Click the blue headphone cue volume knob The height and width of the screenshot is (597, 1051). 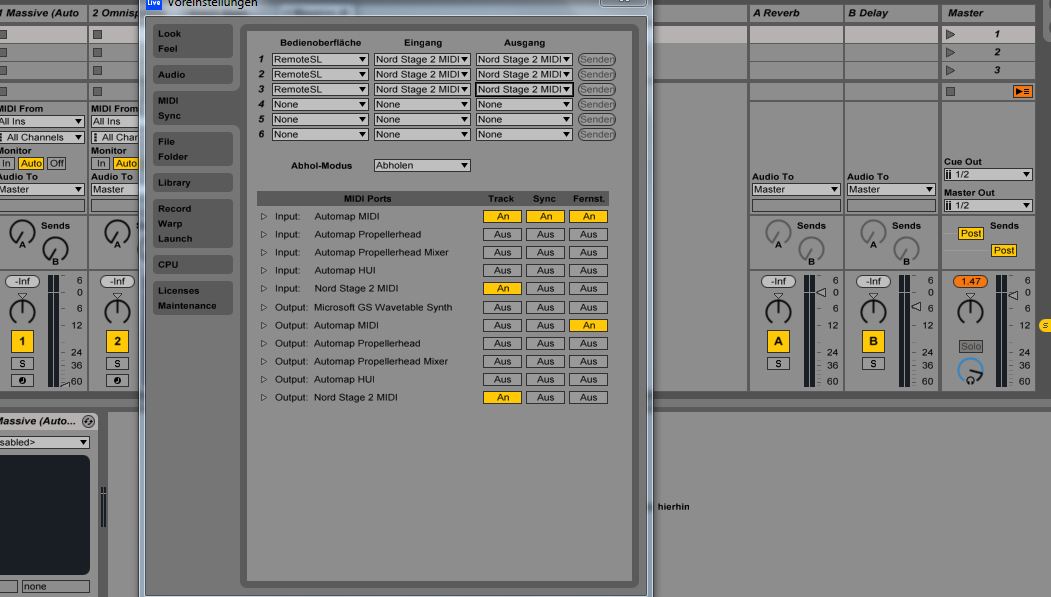(x=970, y=371)
